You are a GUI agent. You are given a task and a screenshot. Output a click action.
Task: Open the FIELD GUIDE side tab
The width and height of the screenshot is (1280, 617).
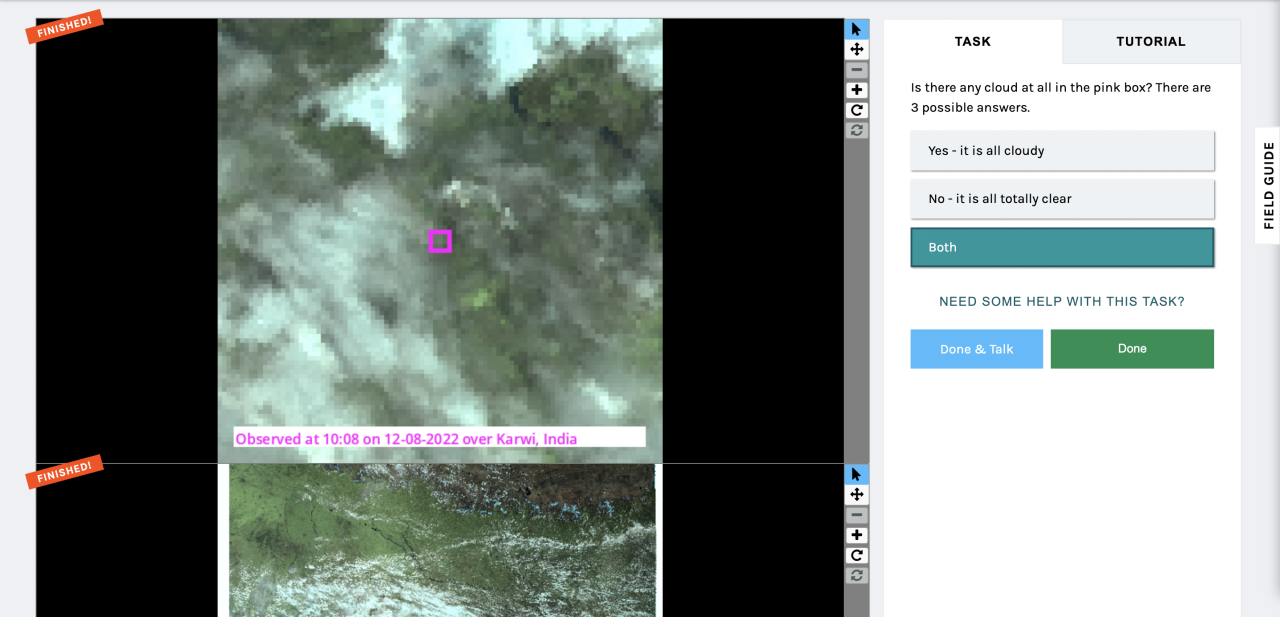tap(1268, 185)
